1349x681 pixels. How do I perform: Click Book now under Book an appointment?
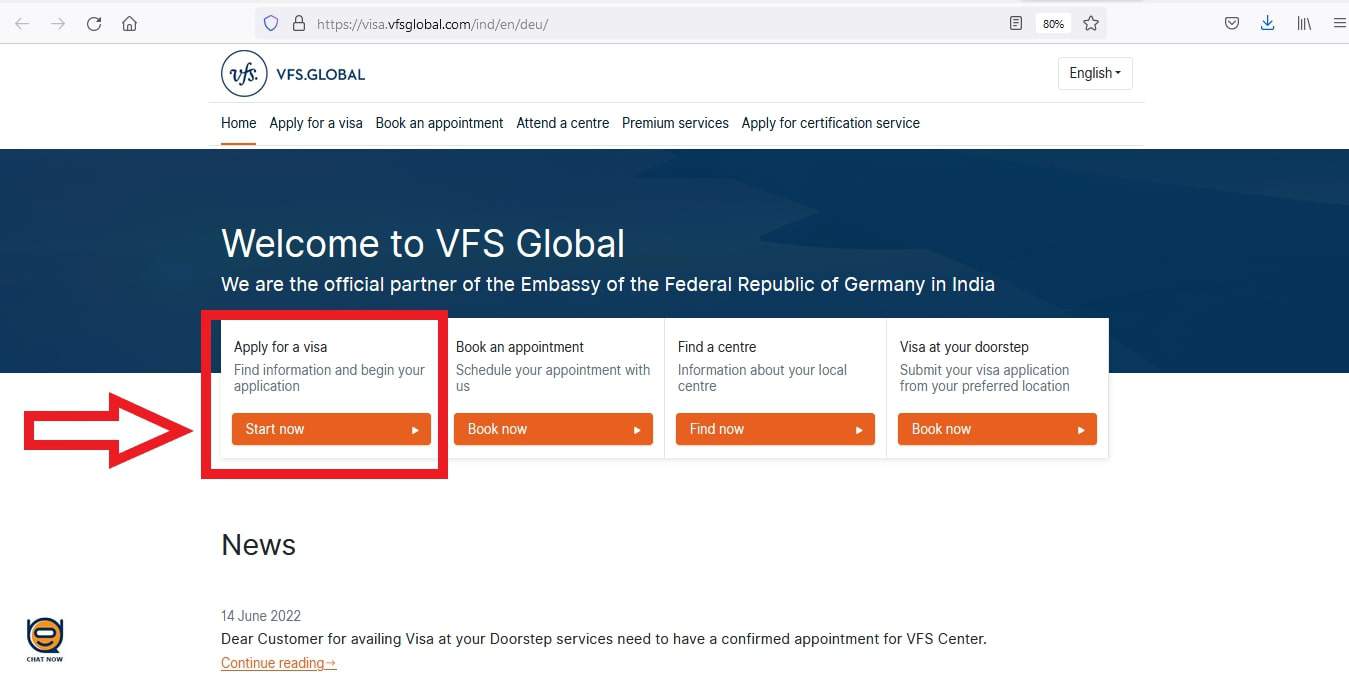tap(553, 429)
